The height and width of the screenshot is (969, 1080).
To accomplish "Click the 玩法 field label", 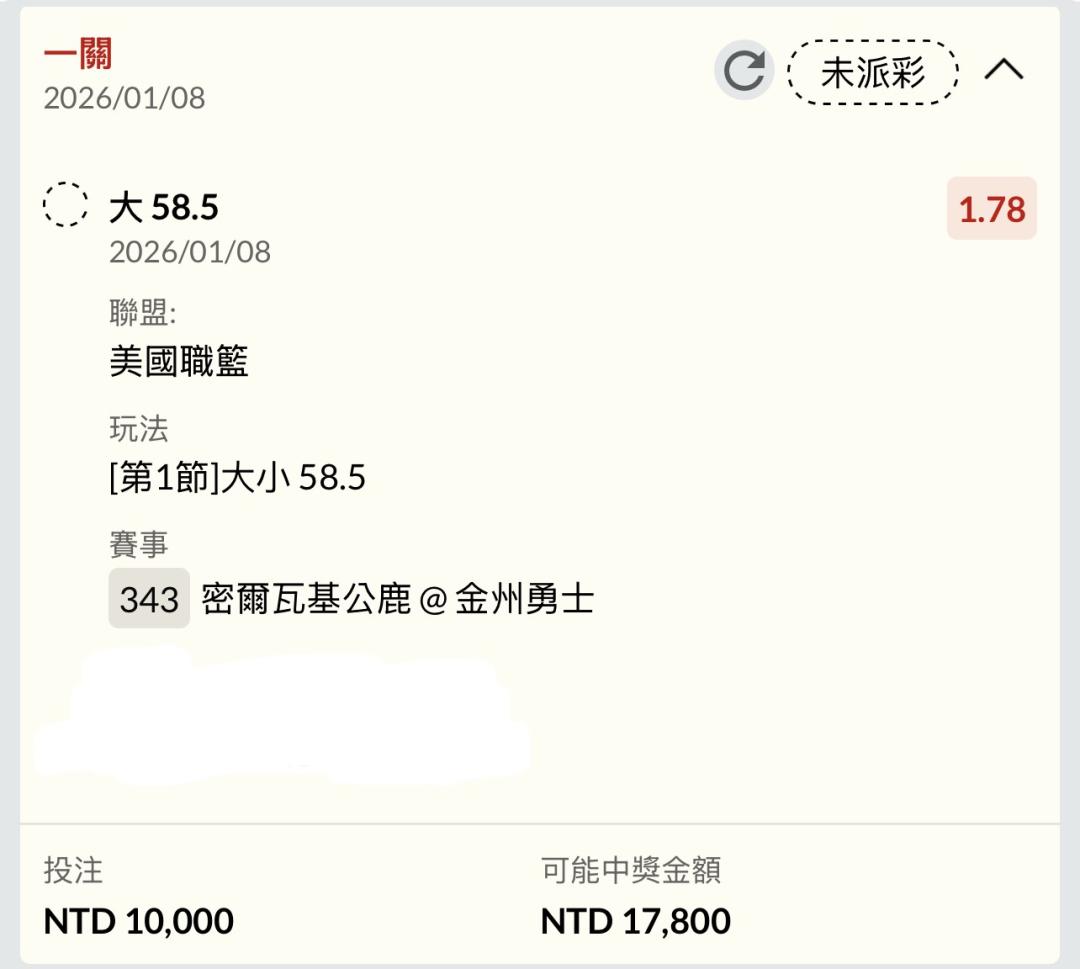I will [139, 430].
